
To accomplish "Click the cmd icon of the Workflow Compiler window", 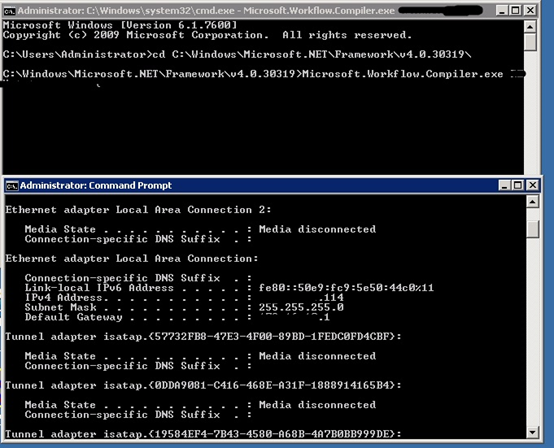I will (10, 11).
